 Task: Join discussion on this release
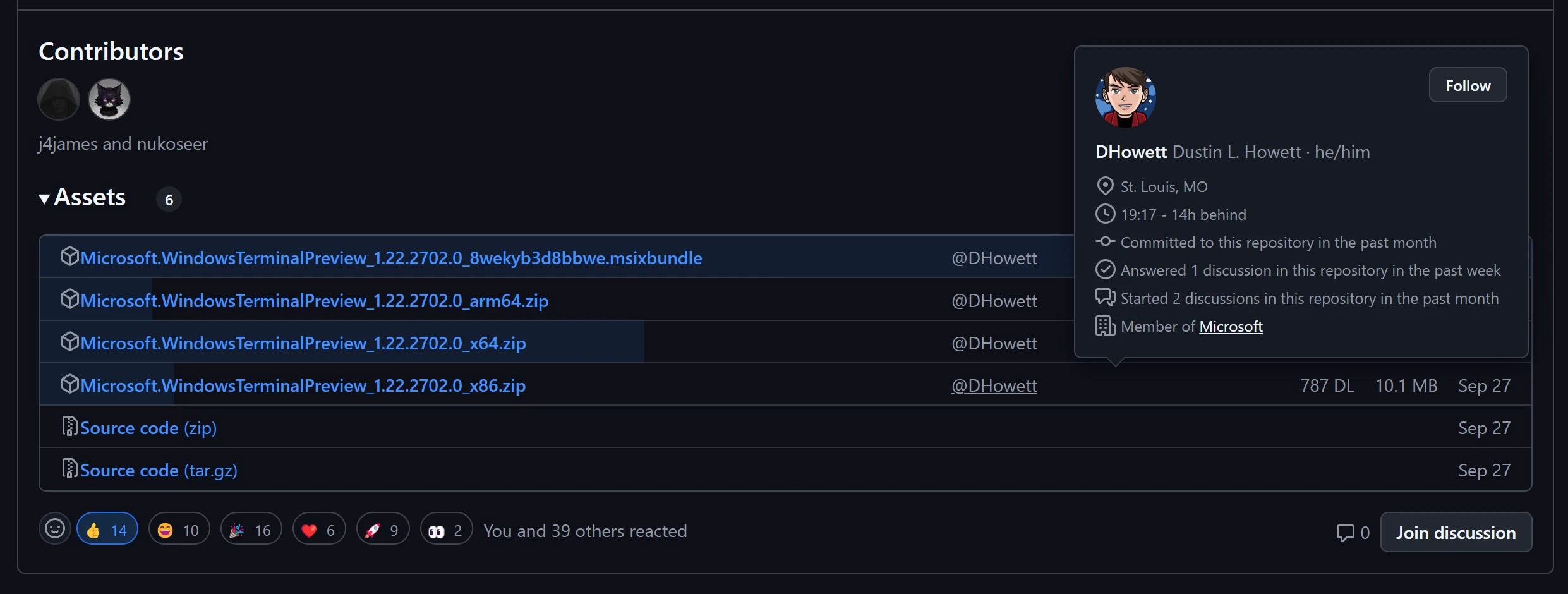1456,532
